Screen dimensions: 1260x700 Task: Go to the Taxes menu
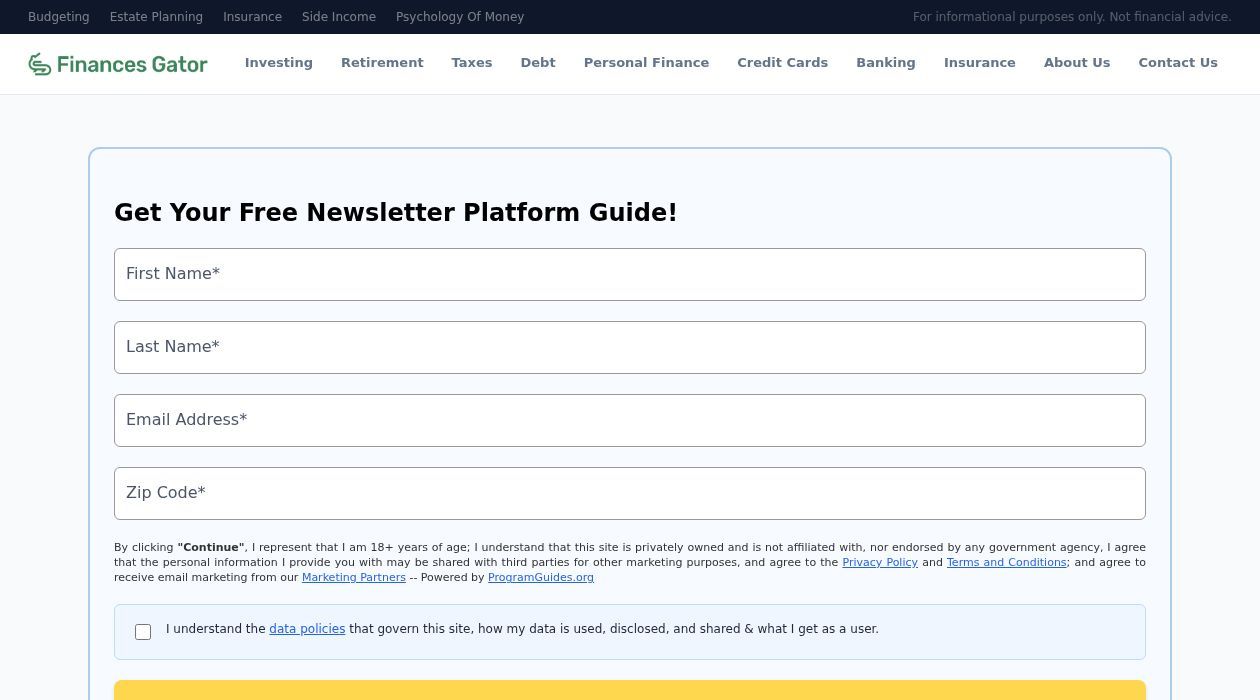pyautogui.click(x=472, y=62)
